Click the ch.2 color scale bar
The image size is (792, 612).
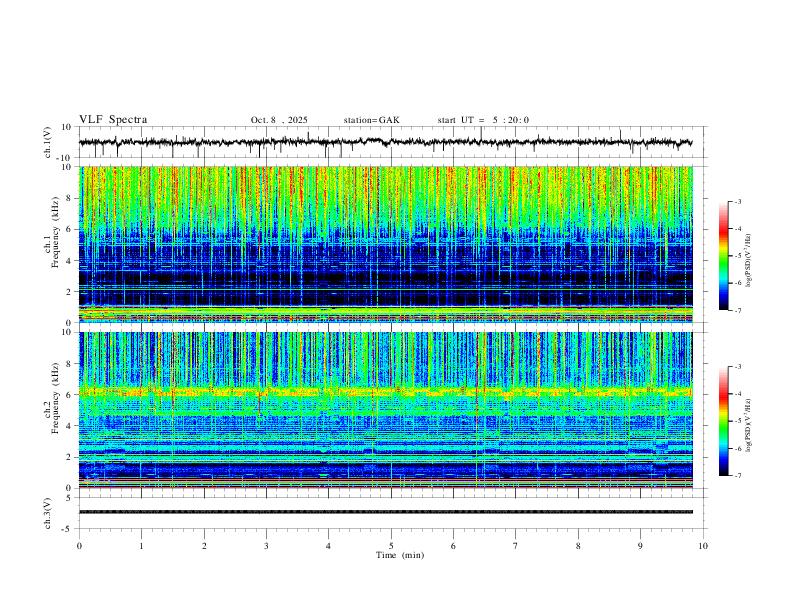(x=724, y=421)
